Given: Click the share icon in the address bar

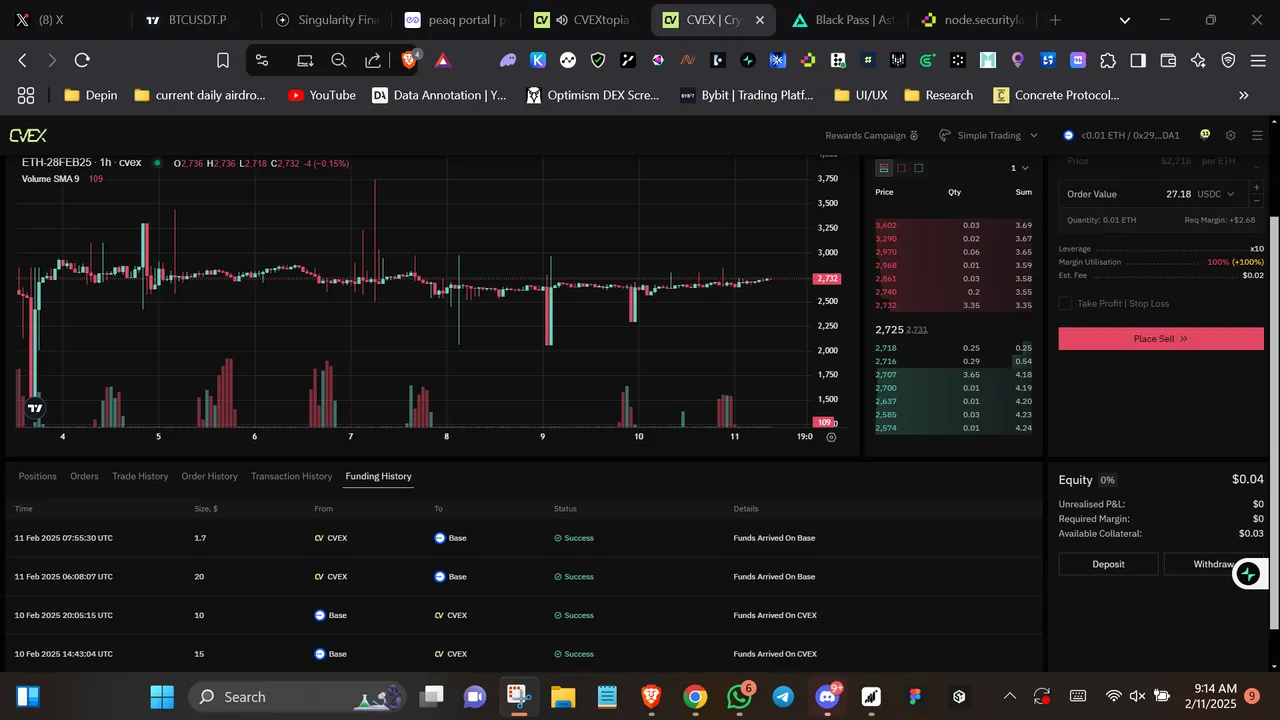Looking at the screenshot, I should tap(372, 61).
